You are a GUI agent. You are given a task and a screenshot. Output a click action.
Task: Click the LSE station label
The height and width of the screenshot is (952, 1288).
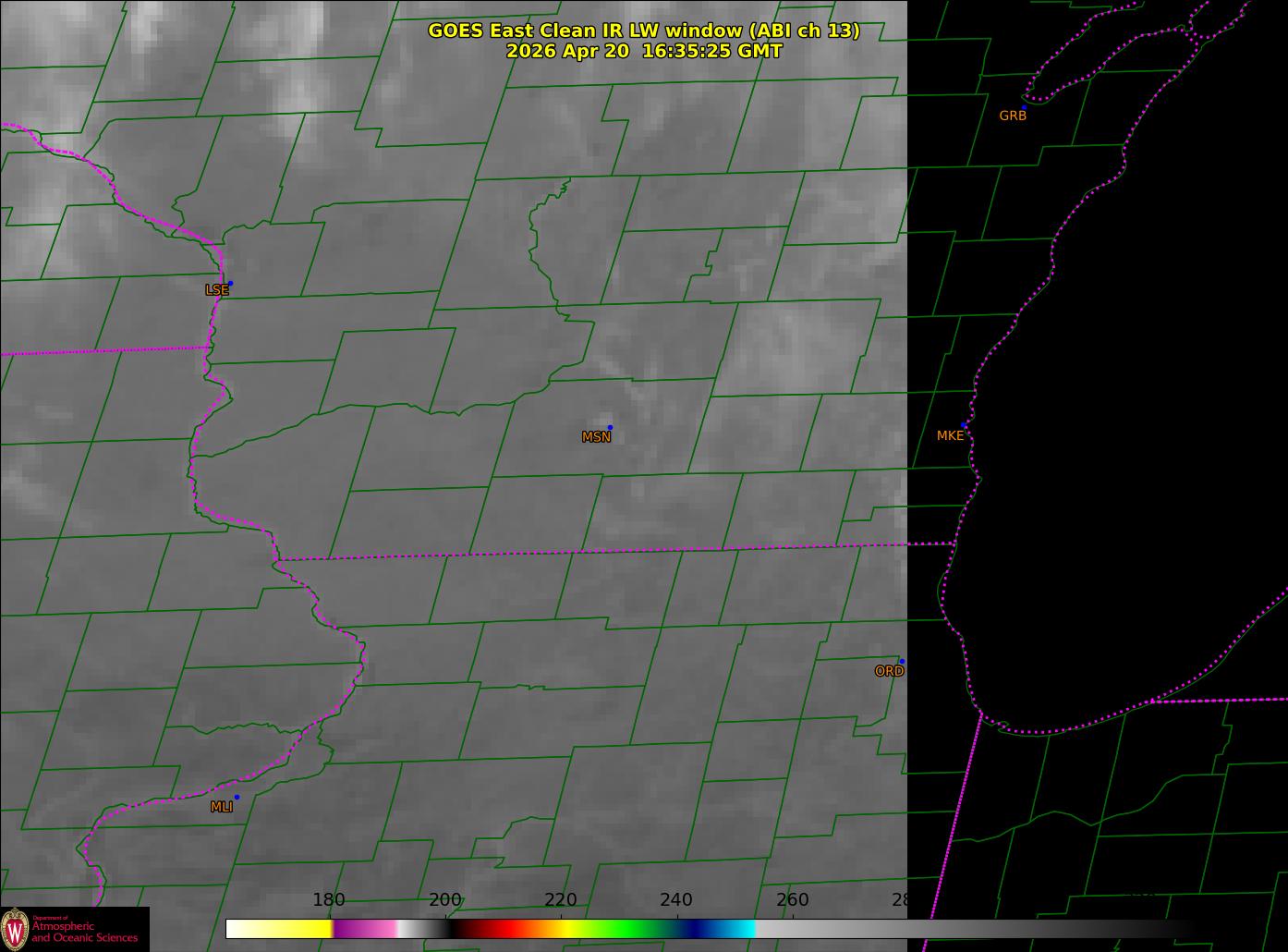[x=216, y=290]
